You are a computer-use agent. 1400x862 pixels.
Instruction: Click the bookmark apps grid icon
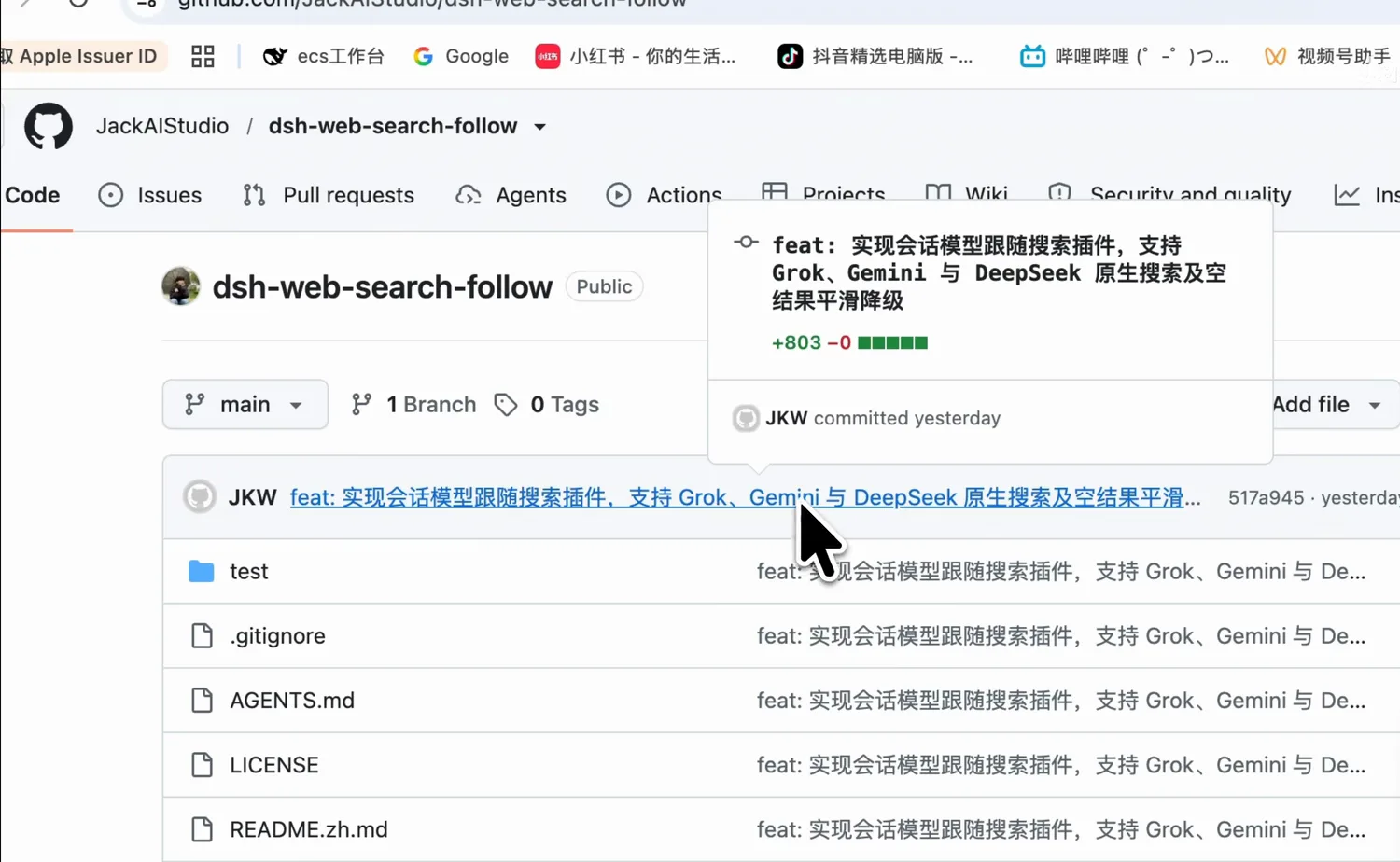pos(203,56)
